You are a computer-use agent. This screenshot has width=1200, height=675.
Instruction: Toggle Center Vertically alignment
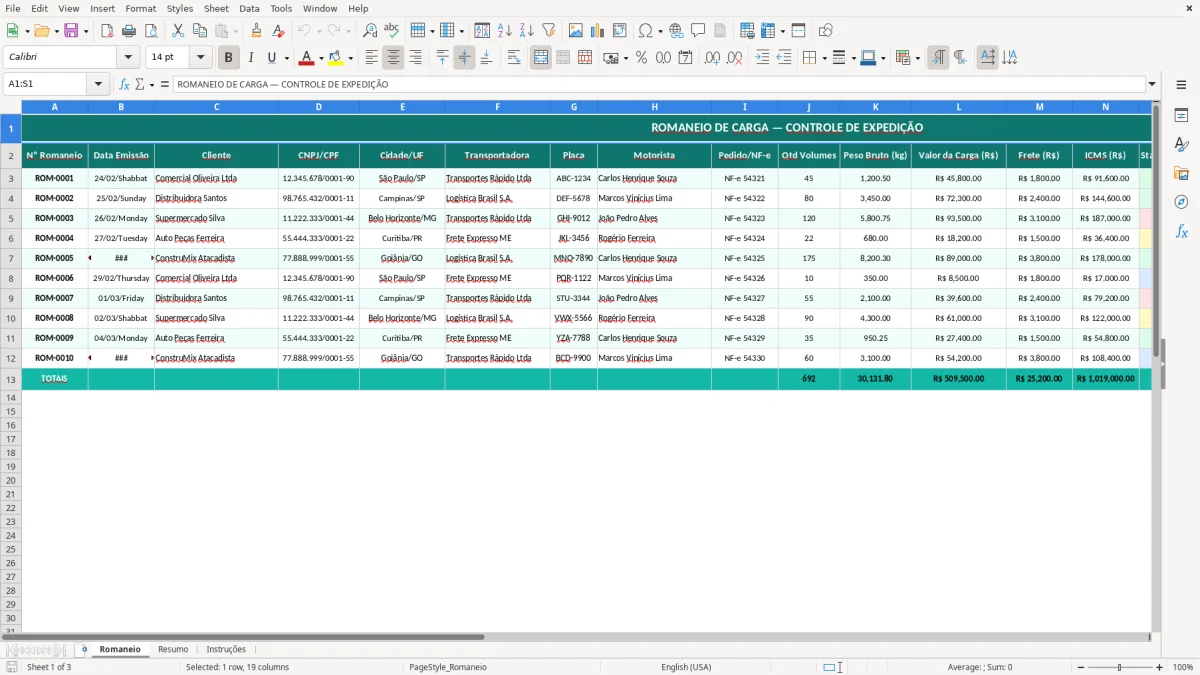point(464,58)
